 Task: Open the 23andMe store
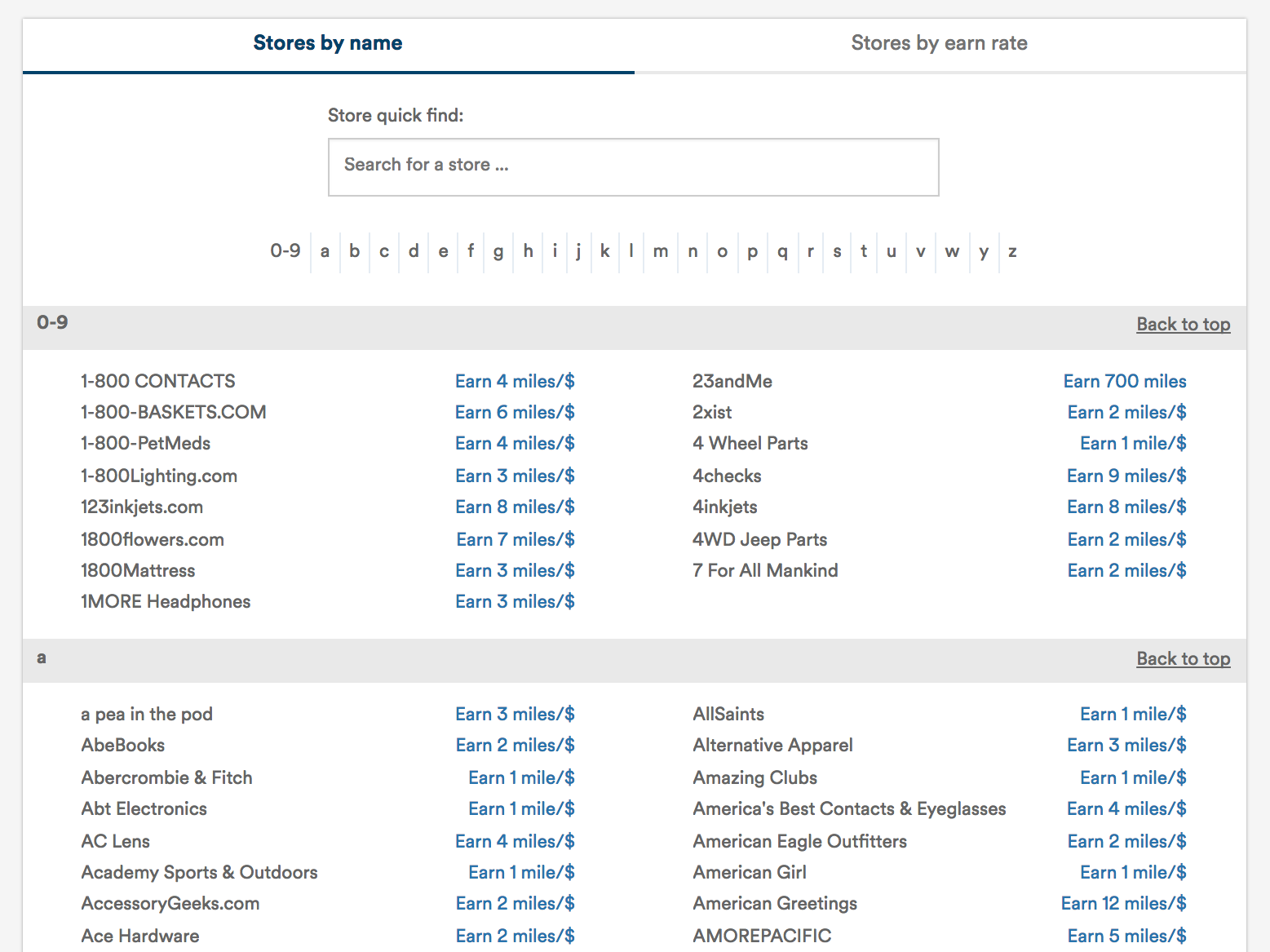click(x=732, y=381)
